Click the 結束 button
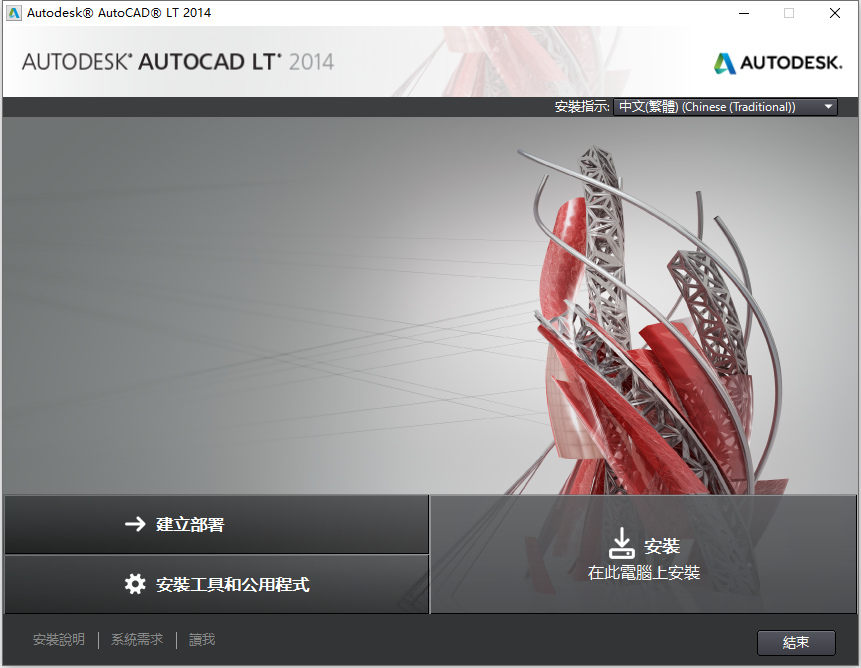861x668 pixels. click(x=796, y=642)
